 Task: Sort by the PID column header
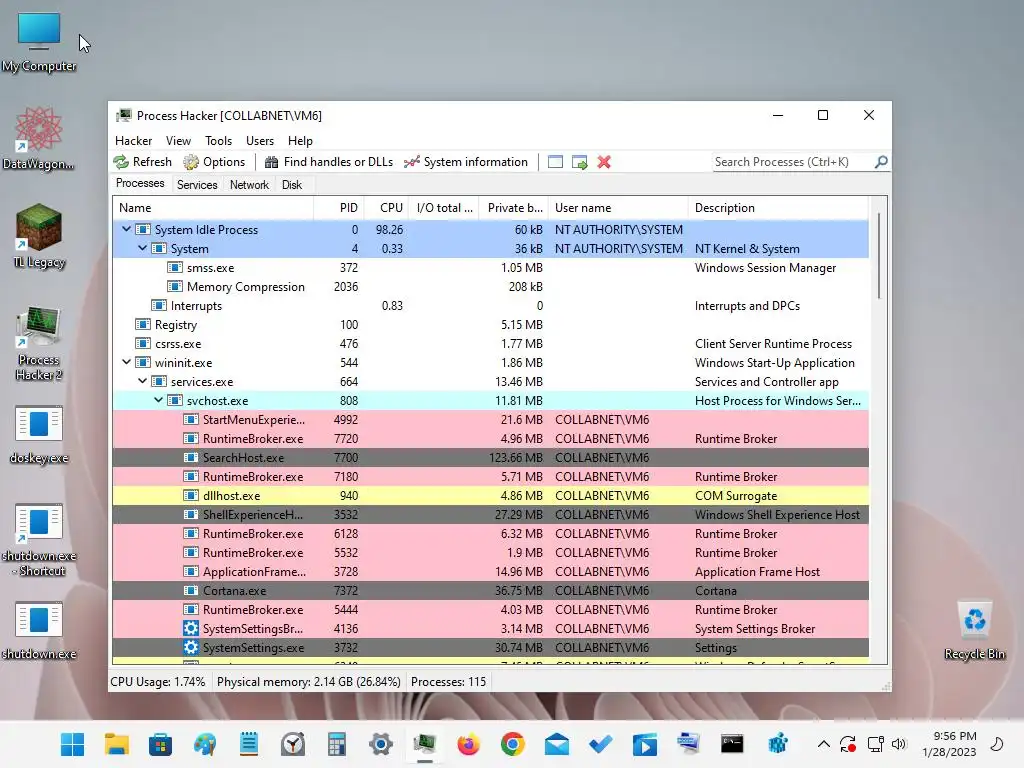[x=339, y=208]
